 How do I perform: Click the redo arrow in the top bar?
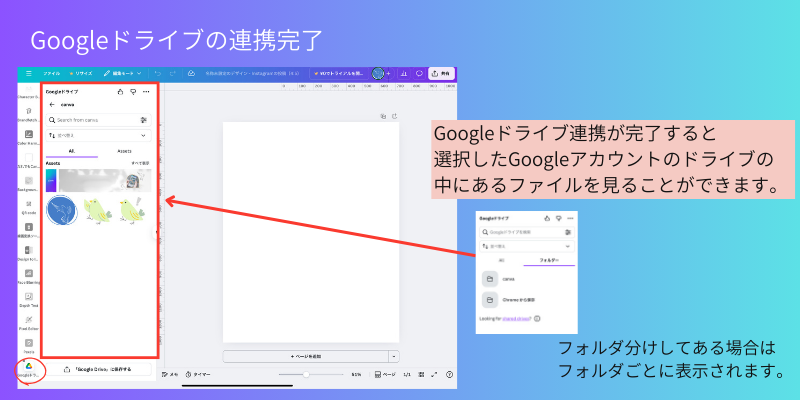pyautogui.click(x=172, y=73)
